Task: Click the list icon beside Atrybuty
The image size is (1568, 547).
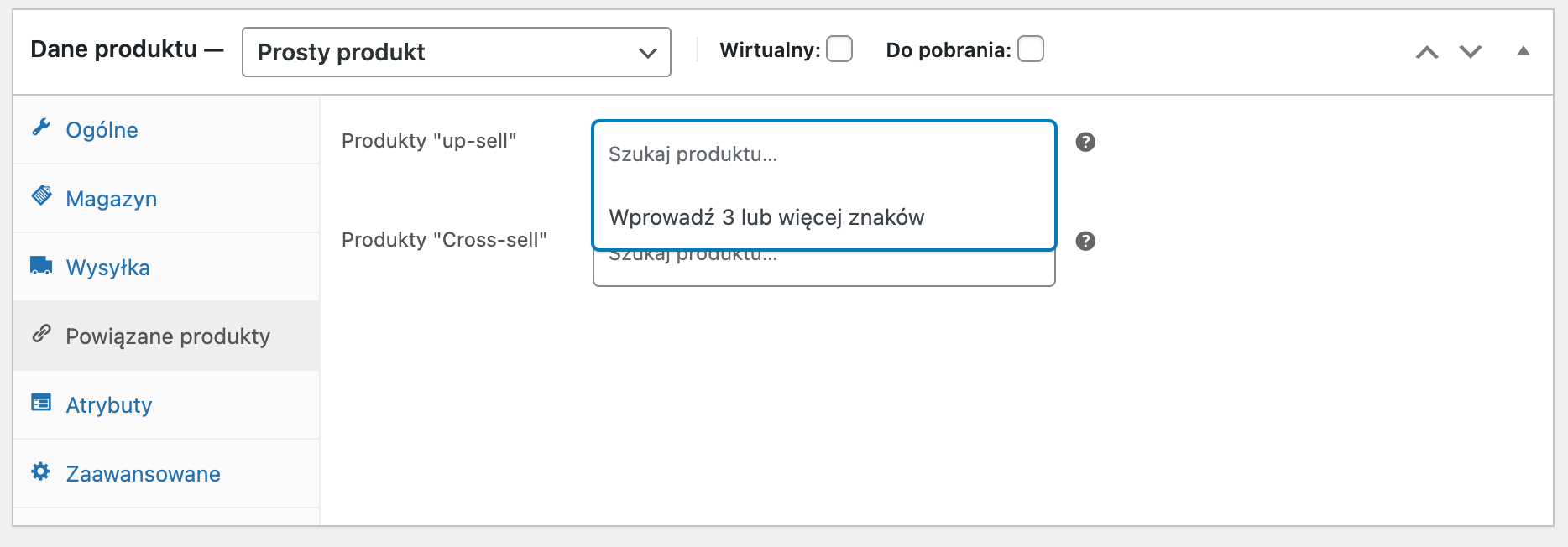Action: [41, 403]
